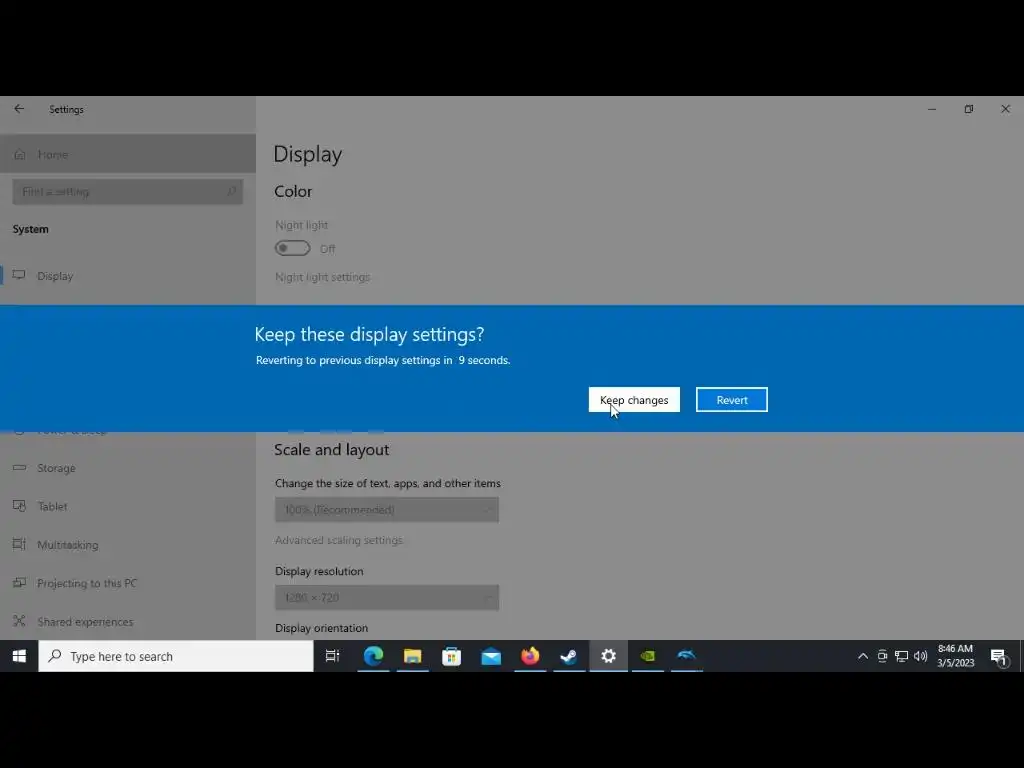Click the search magnifier in Find a setting
This screenshot has height=768, width=1024.
231,191
